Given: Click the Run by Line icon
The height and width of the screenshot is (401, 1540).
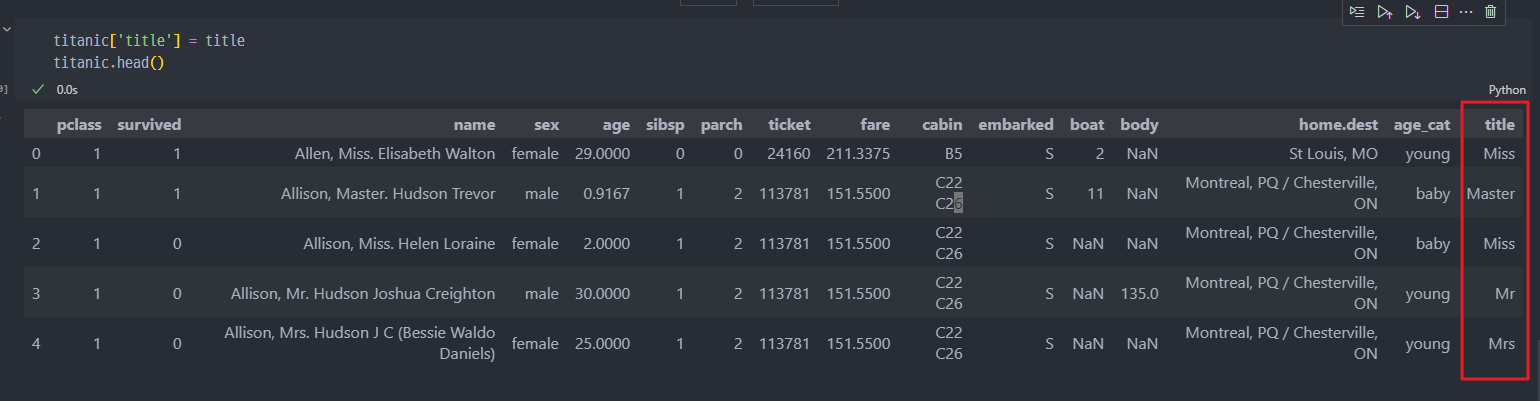Looking at the screenshot, I should [1356, 12].
